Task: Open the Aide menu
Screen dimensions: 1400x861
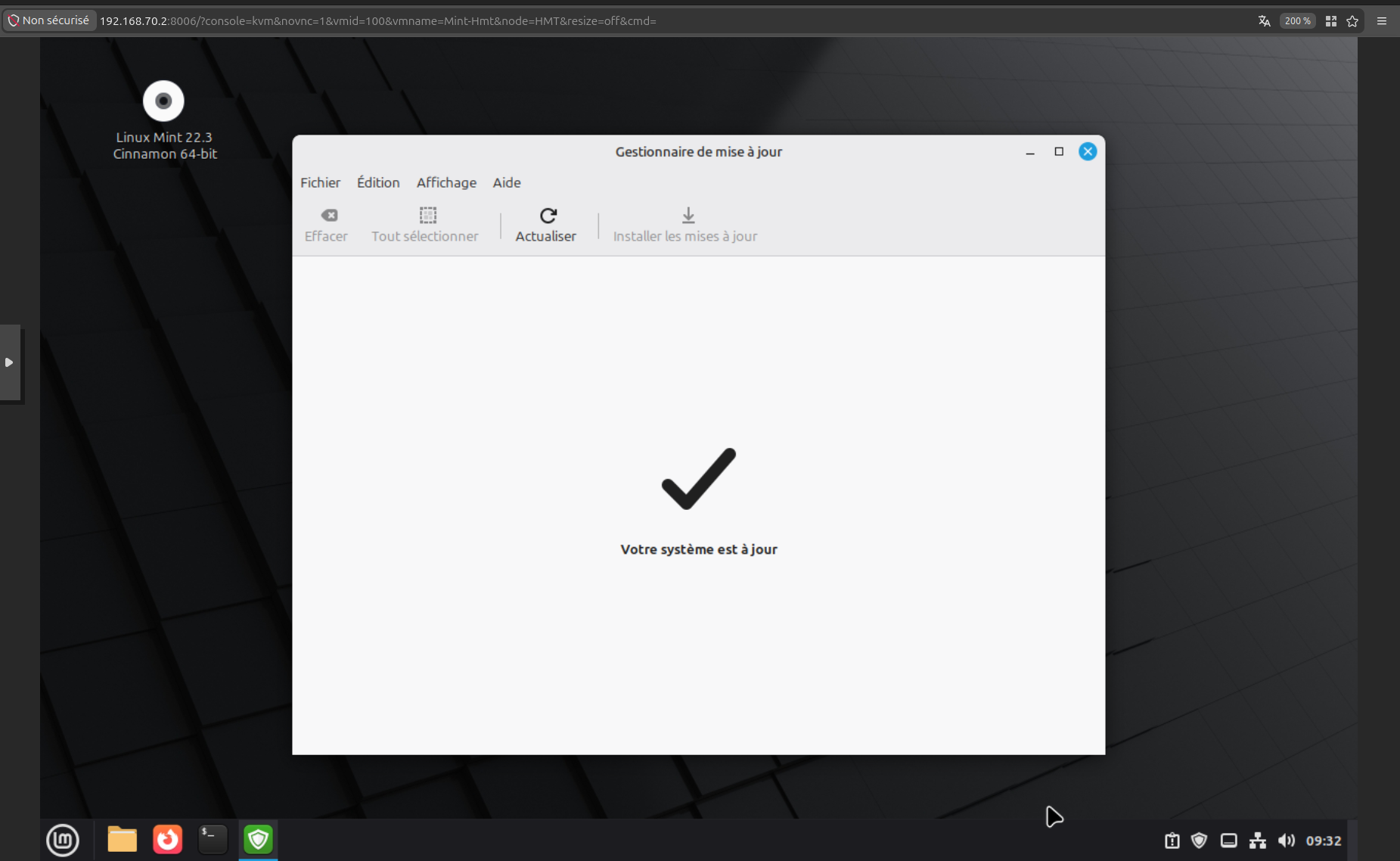Action: pyautogui.click(x=507, y=182)
